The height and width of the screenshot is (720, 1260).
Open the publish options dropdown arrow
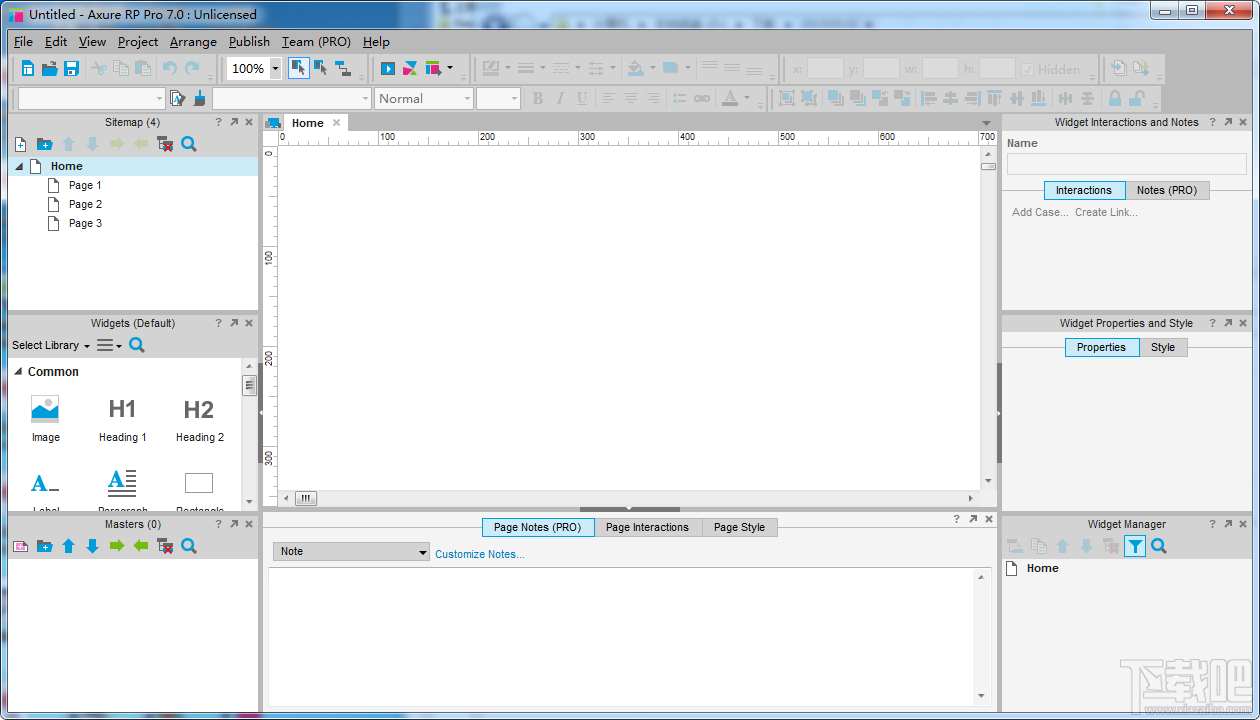click(x=450, y=68)
